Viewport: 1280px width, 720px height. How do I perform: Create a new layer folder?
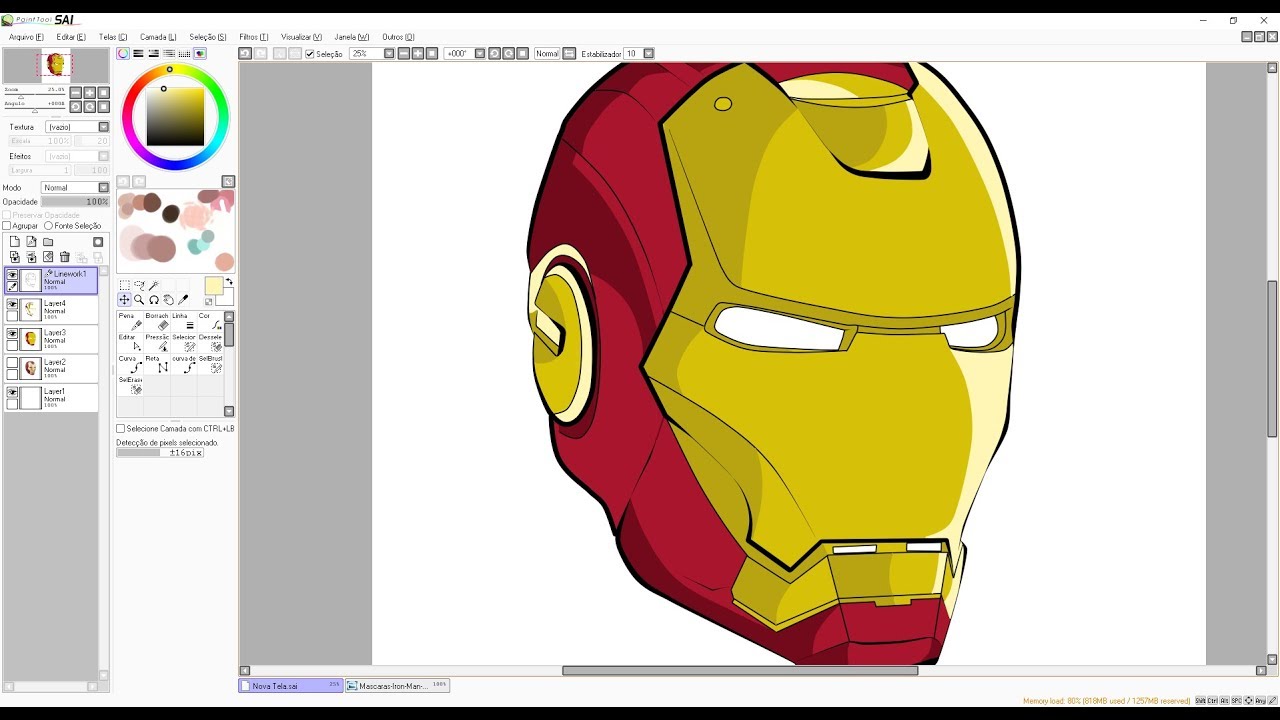[48, 242]
